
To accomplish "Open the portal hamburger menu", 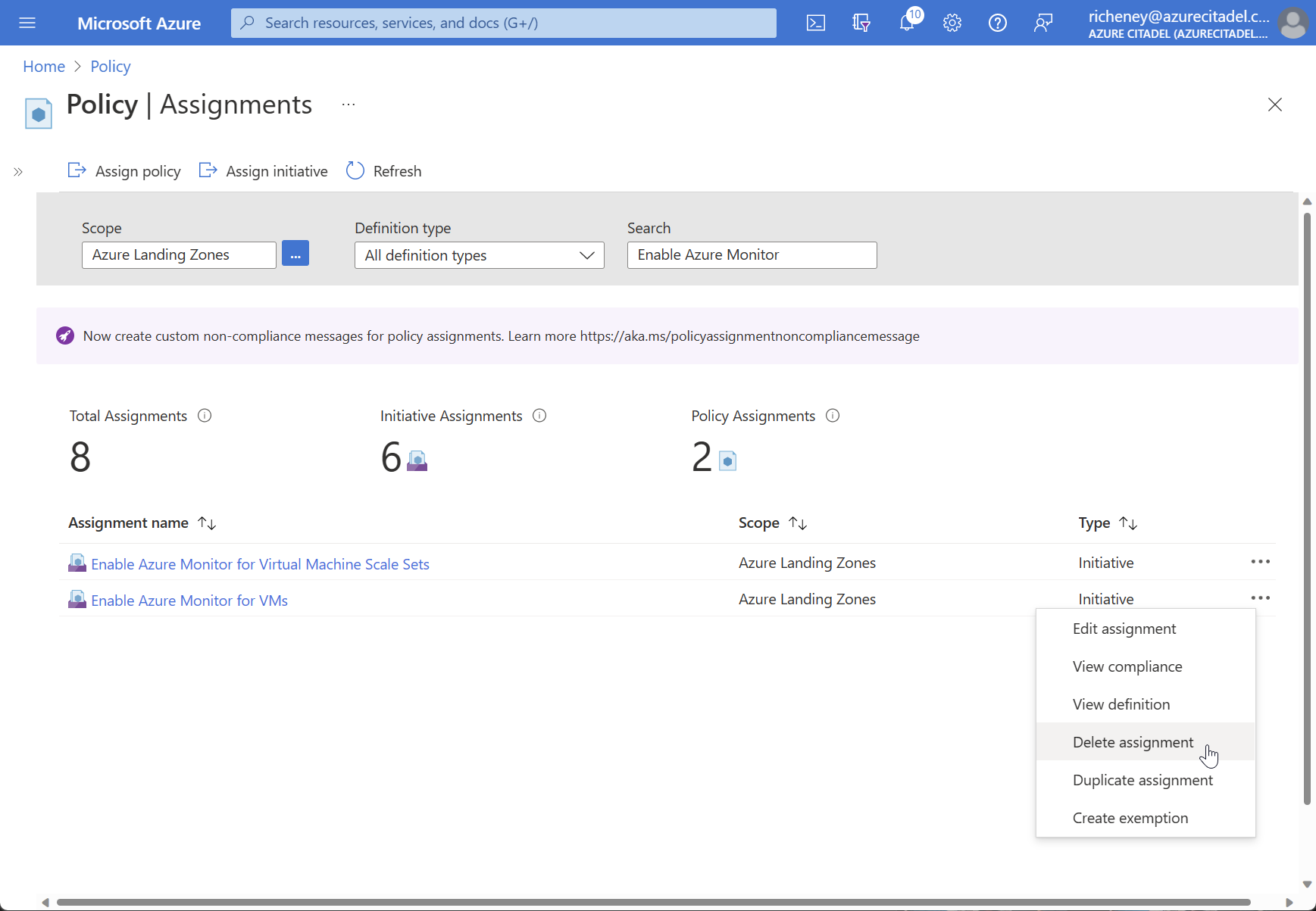I will (27, 23).
